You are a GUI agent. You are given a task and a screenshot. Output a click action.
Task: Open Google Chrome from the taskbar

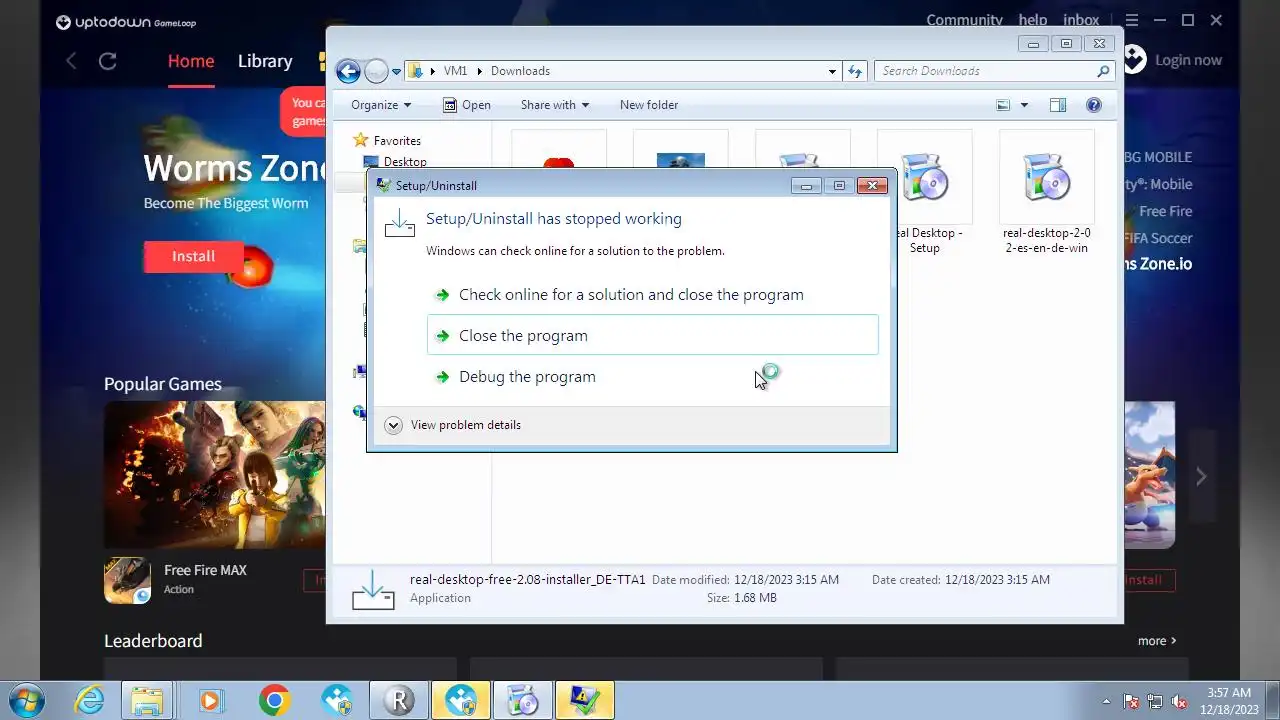[x=274, y=700]
